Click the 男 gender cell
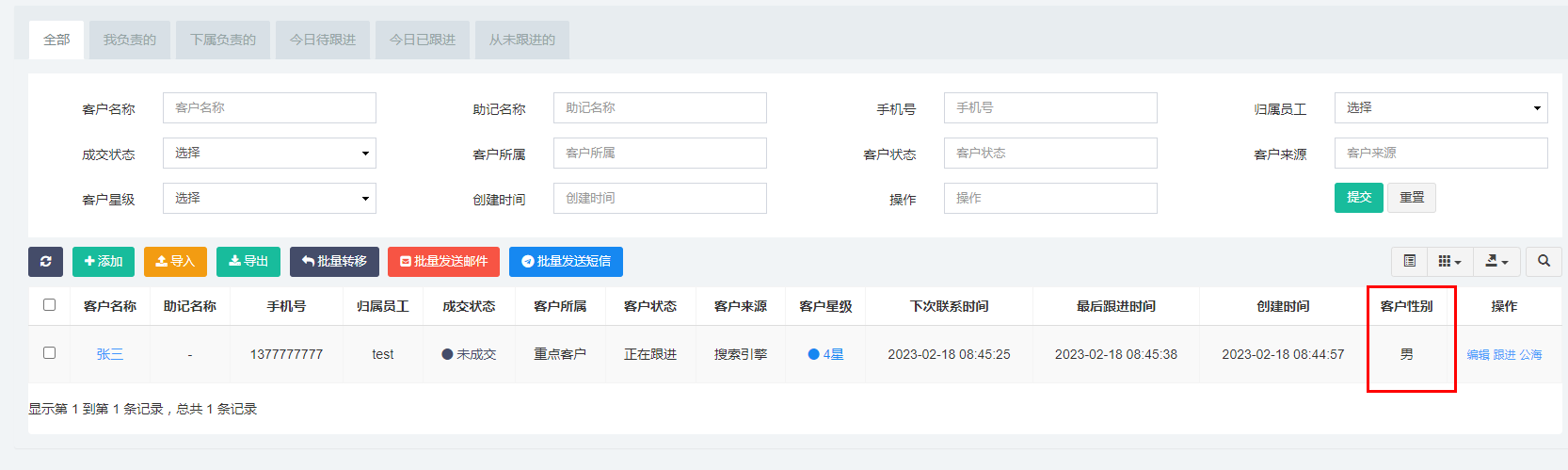 [x=1406, y=354]
